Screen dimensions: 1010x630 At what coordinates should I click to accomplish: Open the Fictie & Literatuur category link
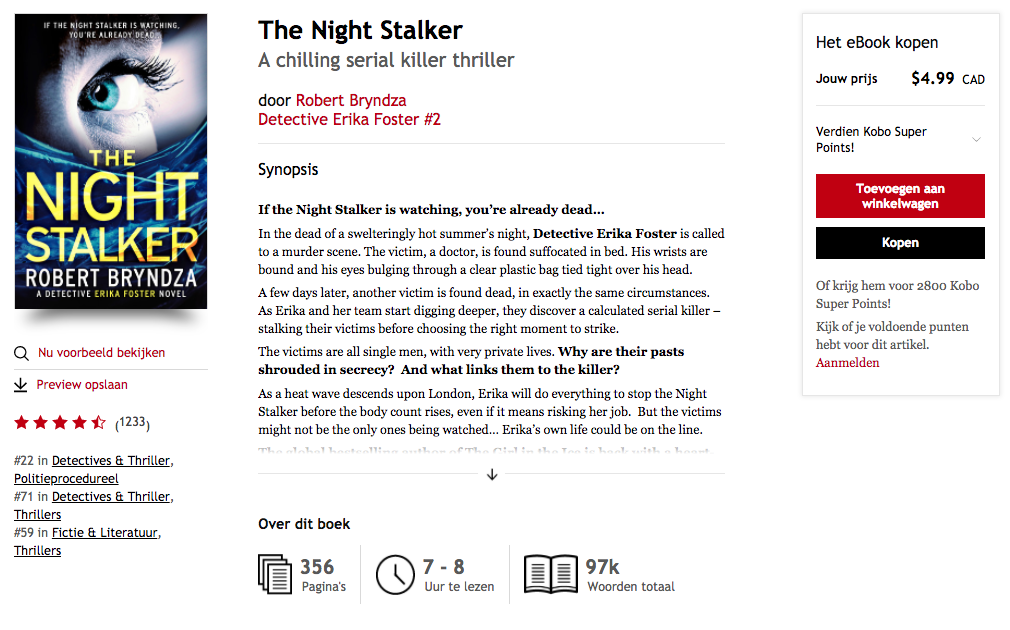(105, 533)
